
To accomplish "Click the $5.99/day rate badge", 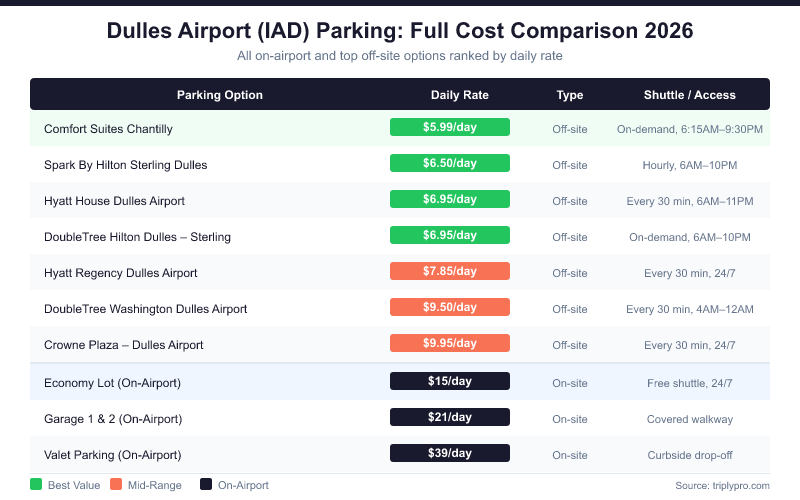I will 450,127.
